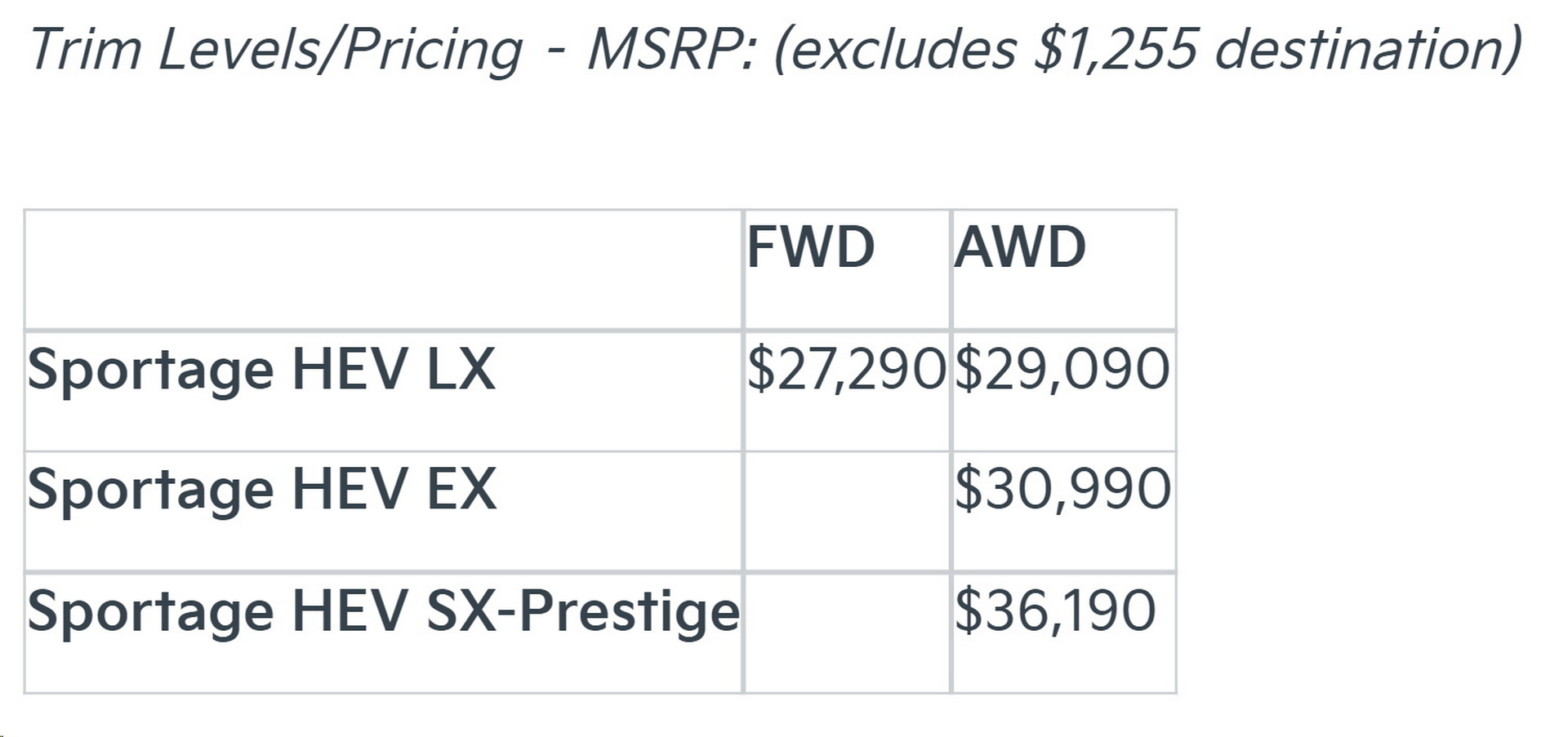Select the Sportage HEV EX row label
The image size is (1568, 737).
pos(261,491)
